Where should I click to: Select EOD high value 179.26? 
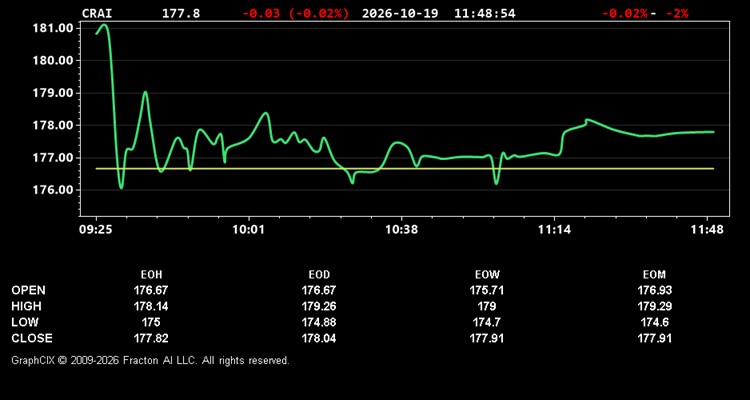319,306
